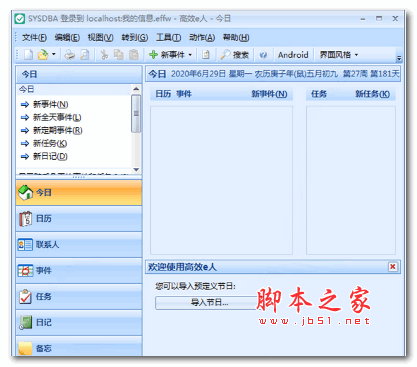Close the 欢迎使用高效e人 welcome panel
This screenshot has width=417, height=367.
(393, 267)
